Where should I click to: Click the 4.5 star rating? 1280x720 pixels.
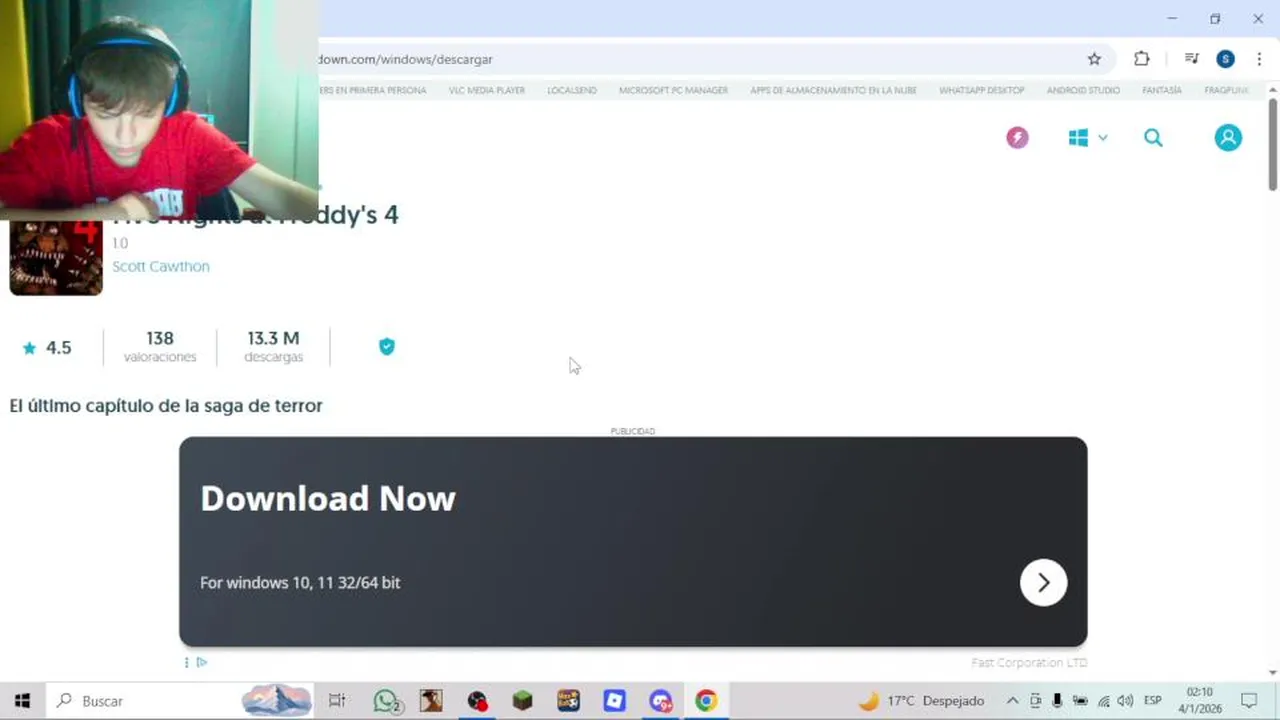[47, 348]
